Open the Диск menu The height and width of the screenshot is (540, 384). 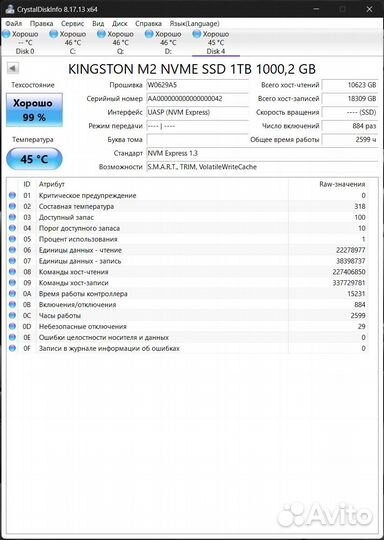tap(120, 24)
